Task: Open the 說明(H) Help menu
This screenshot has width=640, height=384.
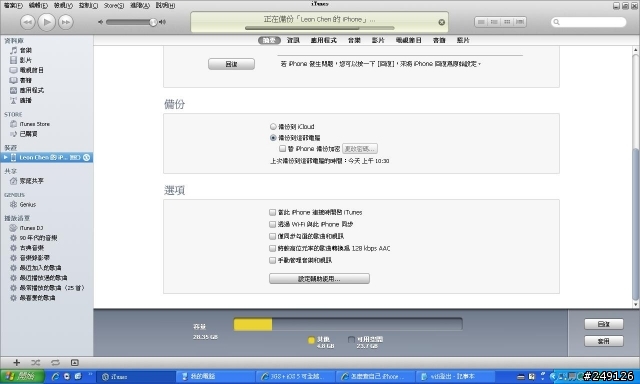Action: [x=165, y=5]
